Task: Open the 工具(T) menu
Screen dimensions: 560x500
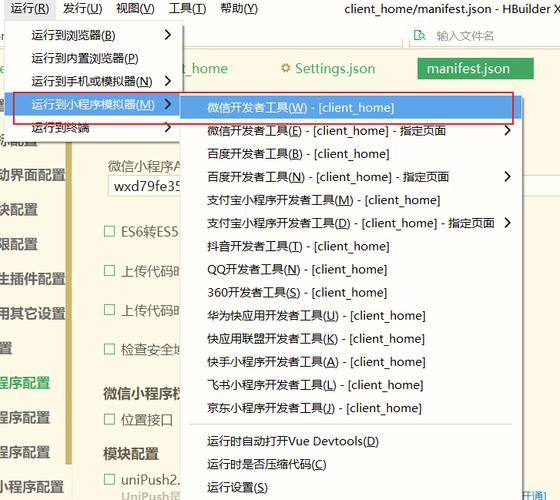Action: pos(188,8)
